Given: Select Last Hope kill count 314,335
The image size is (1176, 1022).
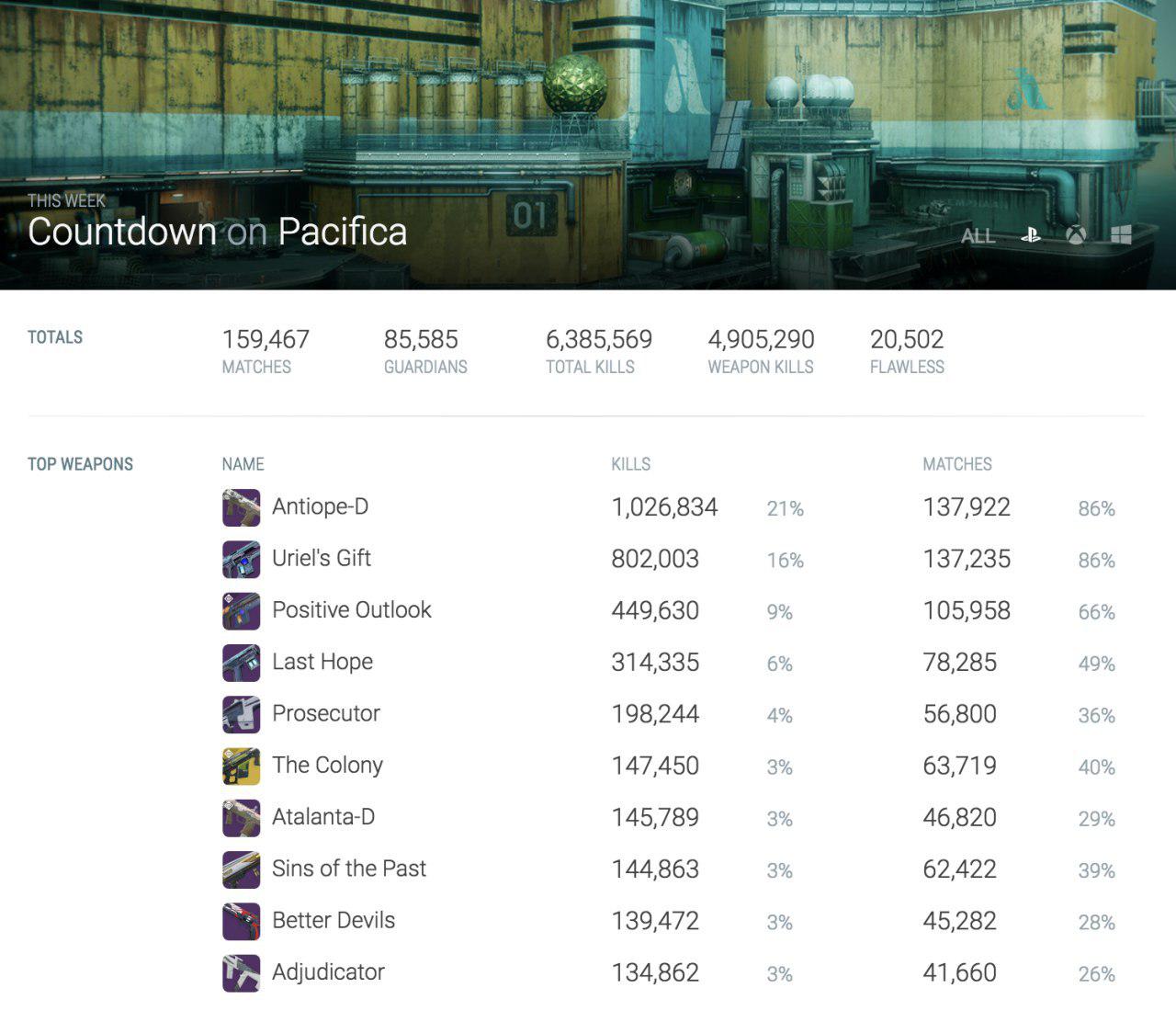Looking at the screenshot, I should tap(655, 663).
